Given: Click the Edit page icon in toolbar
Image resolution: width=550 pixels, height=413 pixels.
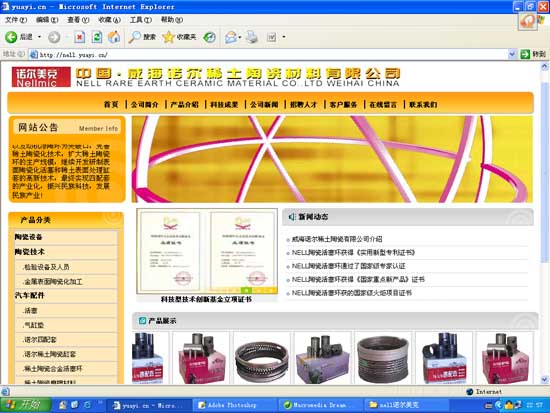Looking at the screenshot, I should click(x=271, y=37).
